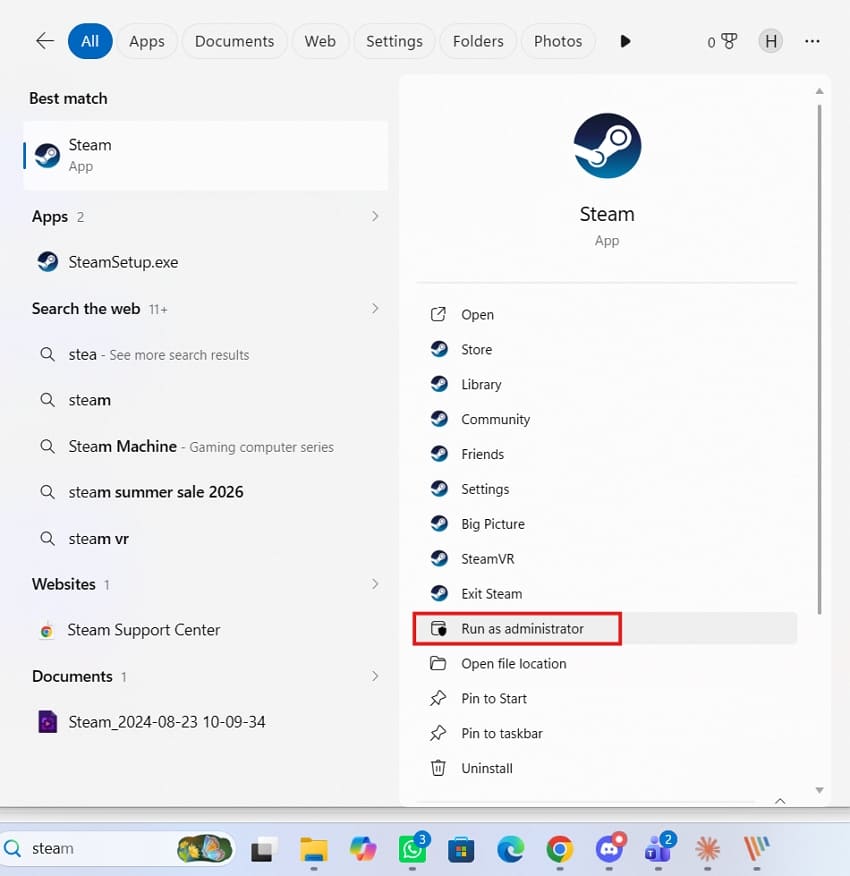Open the rewards trophy icon
The height and width of the screenshot is (876, 850).
click(728, 41)
